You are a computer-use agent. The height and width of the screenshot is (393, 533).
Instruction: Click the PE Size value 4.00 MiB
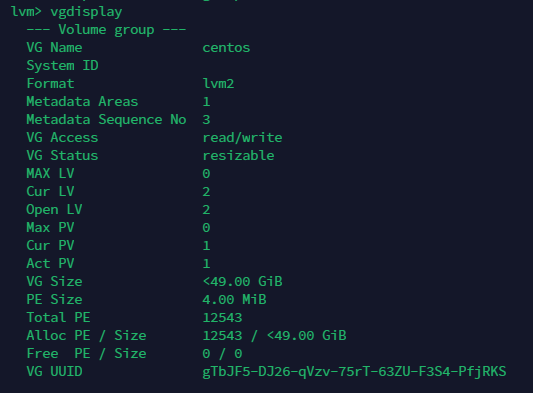[235, 300]
